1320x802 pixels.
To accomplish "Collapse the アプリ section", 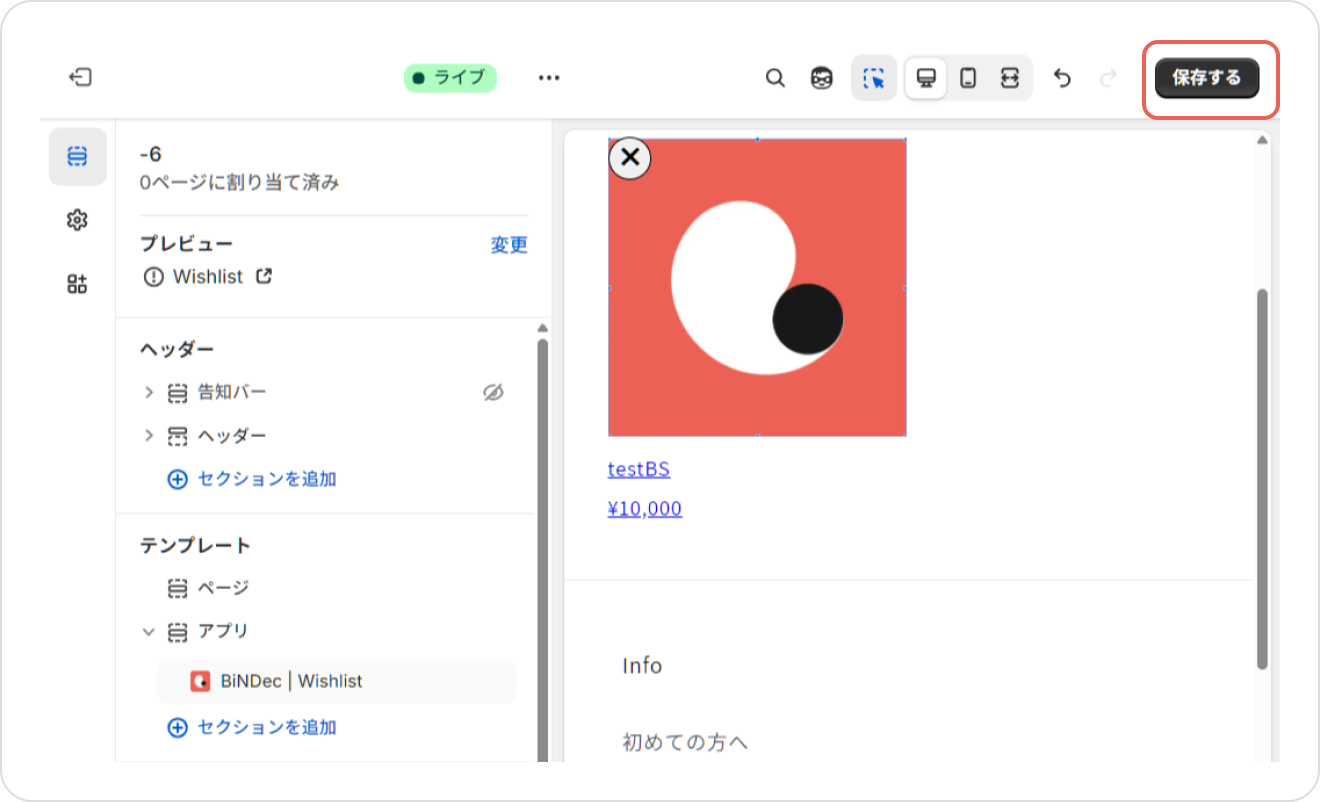I will click(148, 632).
